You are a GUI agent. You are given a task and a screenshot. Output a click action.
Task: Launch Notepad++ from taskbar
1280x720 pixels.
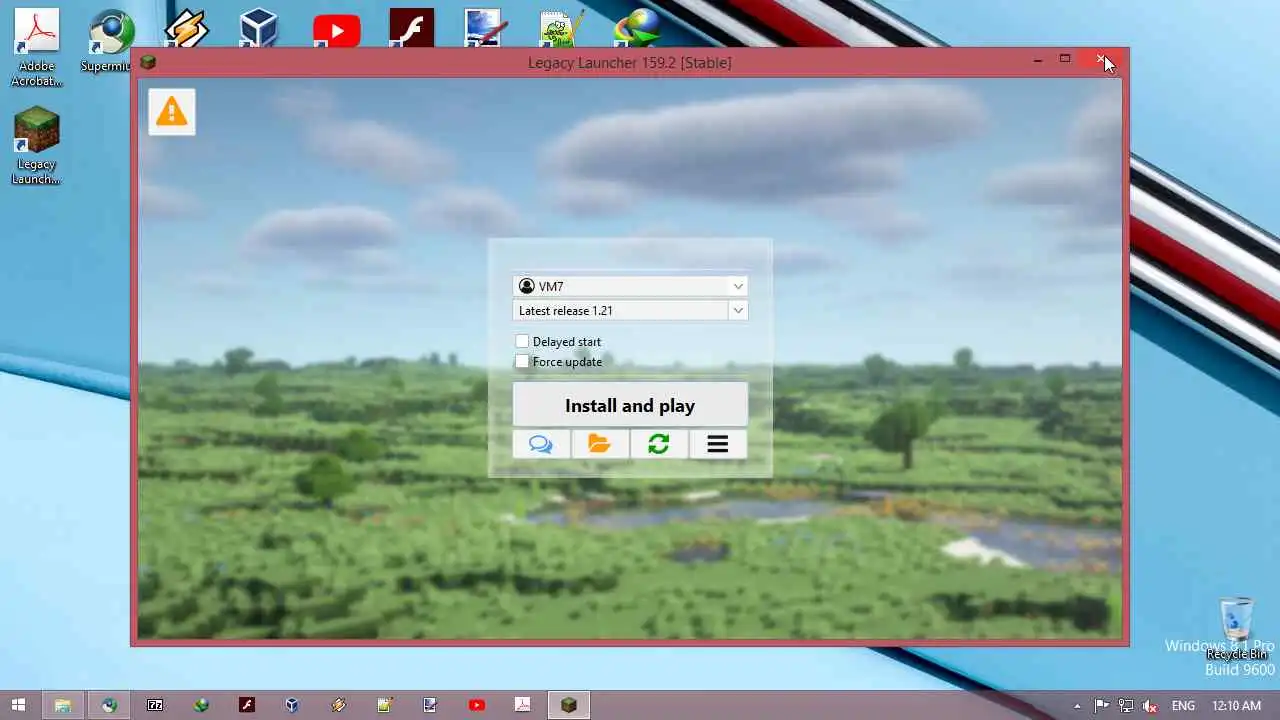[384, 705]
